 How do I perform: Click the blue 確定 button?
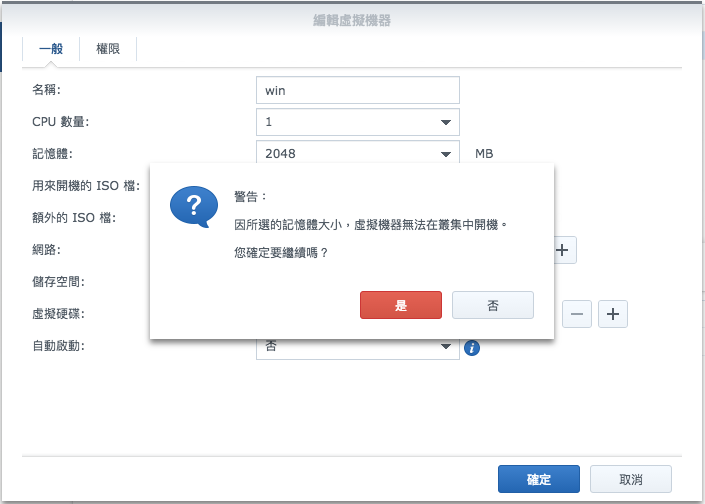pyautogui.click(x=539, y=479)
